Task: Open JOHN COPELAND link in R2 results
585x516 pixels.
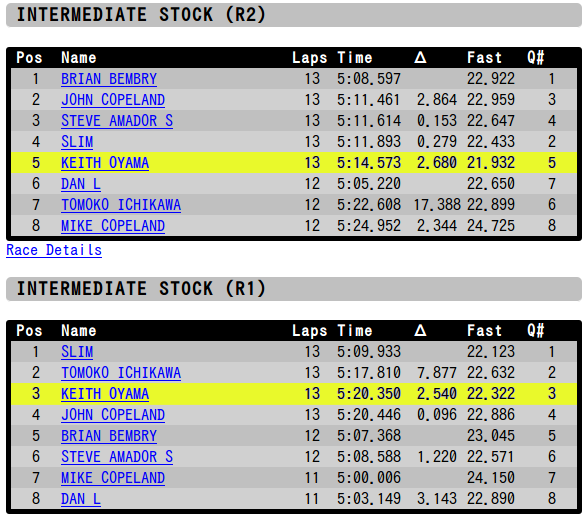Action: pos(113,100)
